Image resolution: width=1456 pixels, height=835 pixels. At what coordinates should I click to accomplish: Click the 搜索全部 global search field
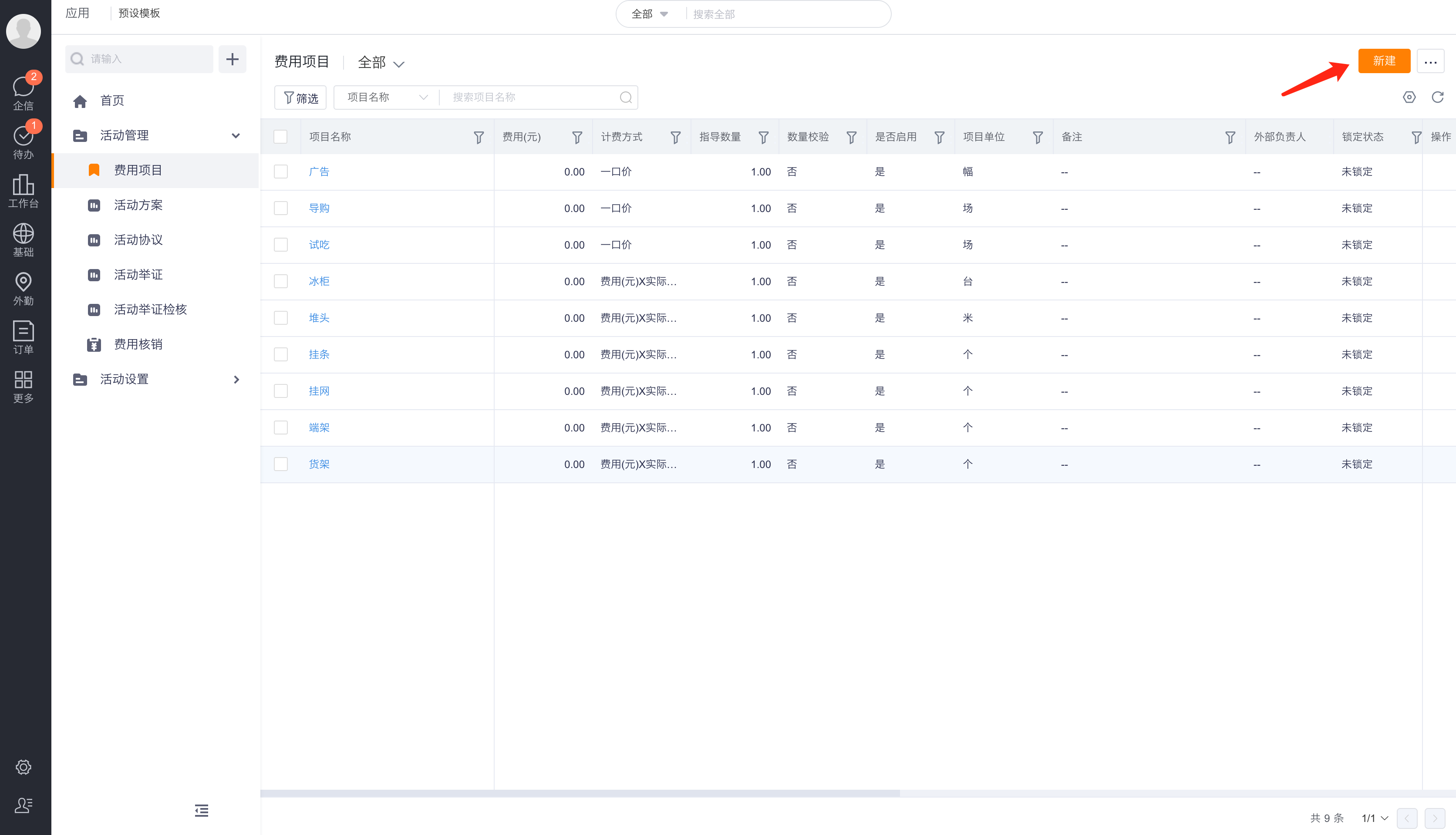click(x=785, y=14)
